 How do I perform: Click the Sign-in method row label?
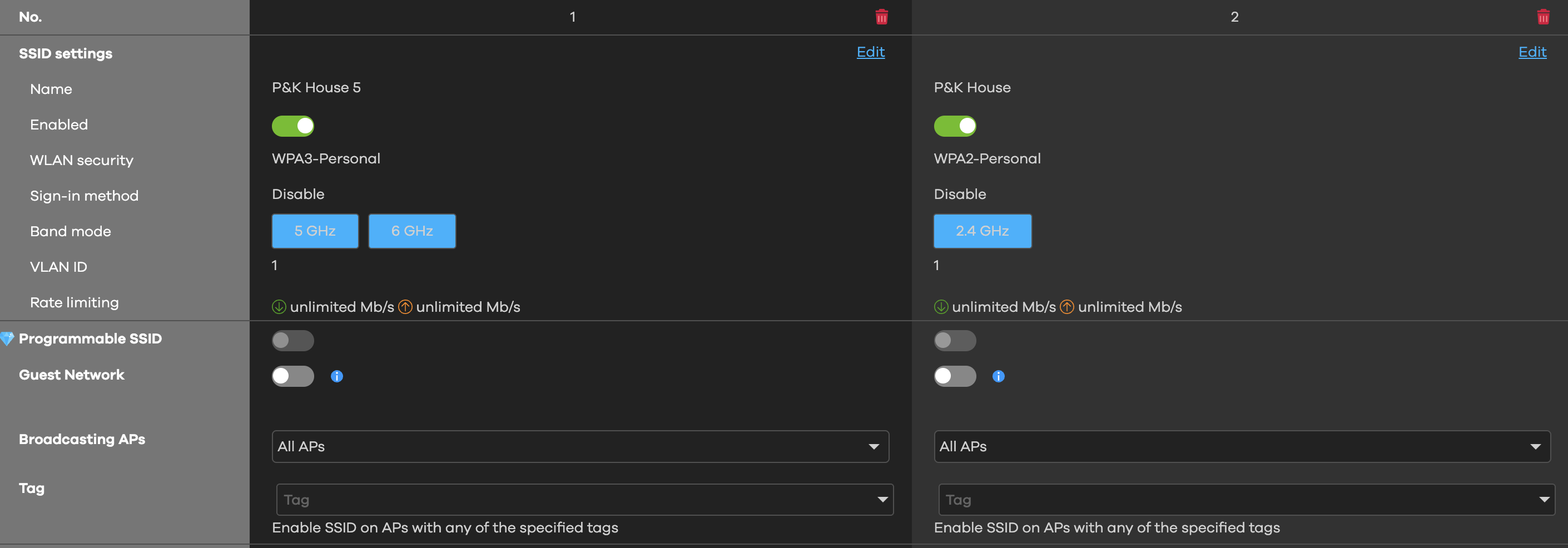click(x=84, y=196)
